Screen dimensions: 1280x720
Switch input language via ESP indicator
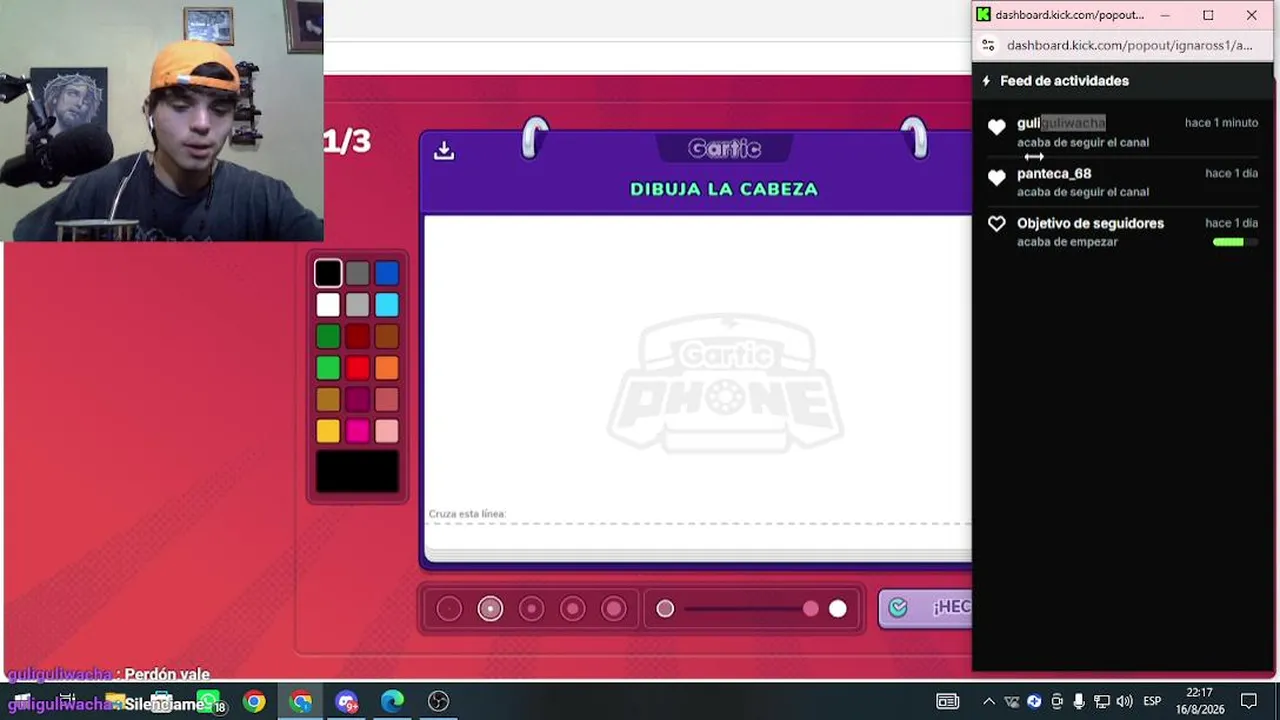coord(1152,702)
